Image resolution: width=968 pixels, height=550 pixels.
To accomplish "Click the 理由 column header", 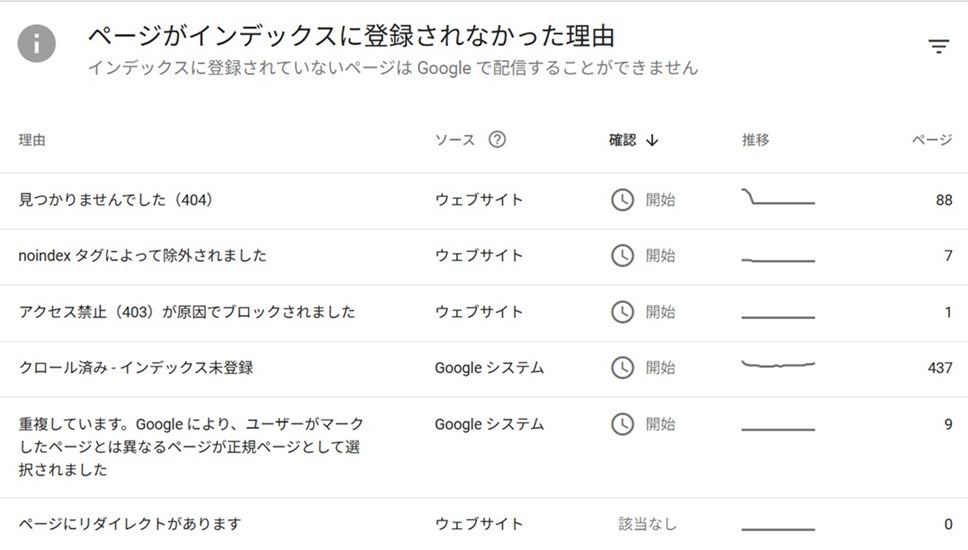I will 32,140.
